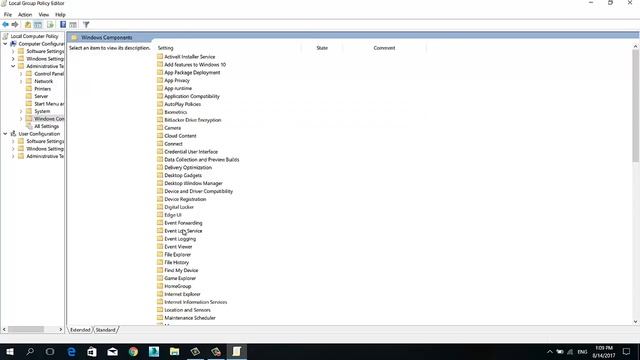
Task: Open the Action menu
Action: point(25,15)
